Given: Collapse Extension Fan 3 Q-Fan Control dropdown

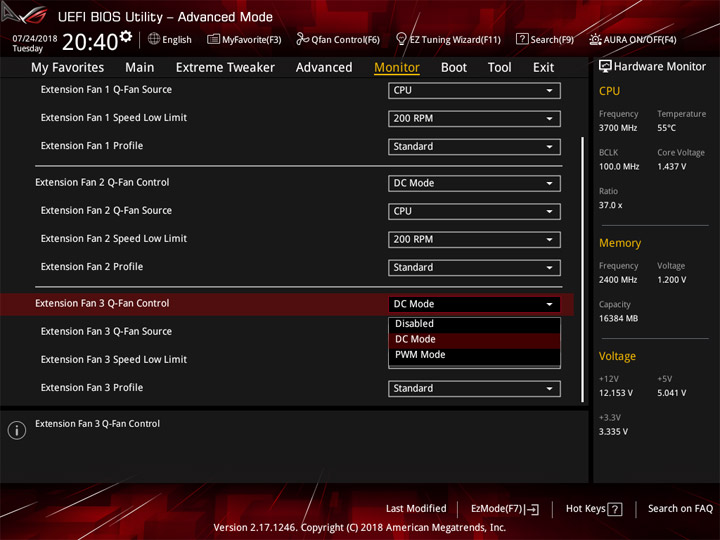Looking at the screenshot, I should click(474, 304).
